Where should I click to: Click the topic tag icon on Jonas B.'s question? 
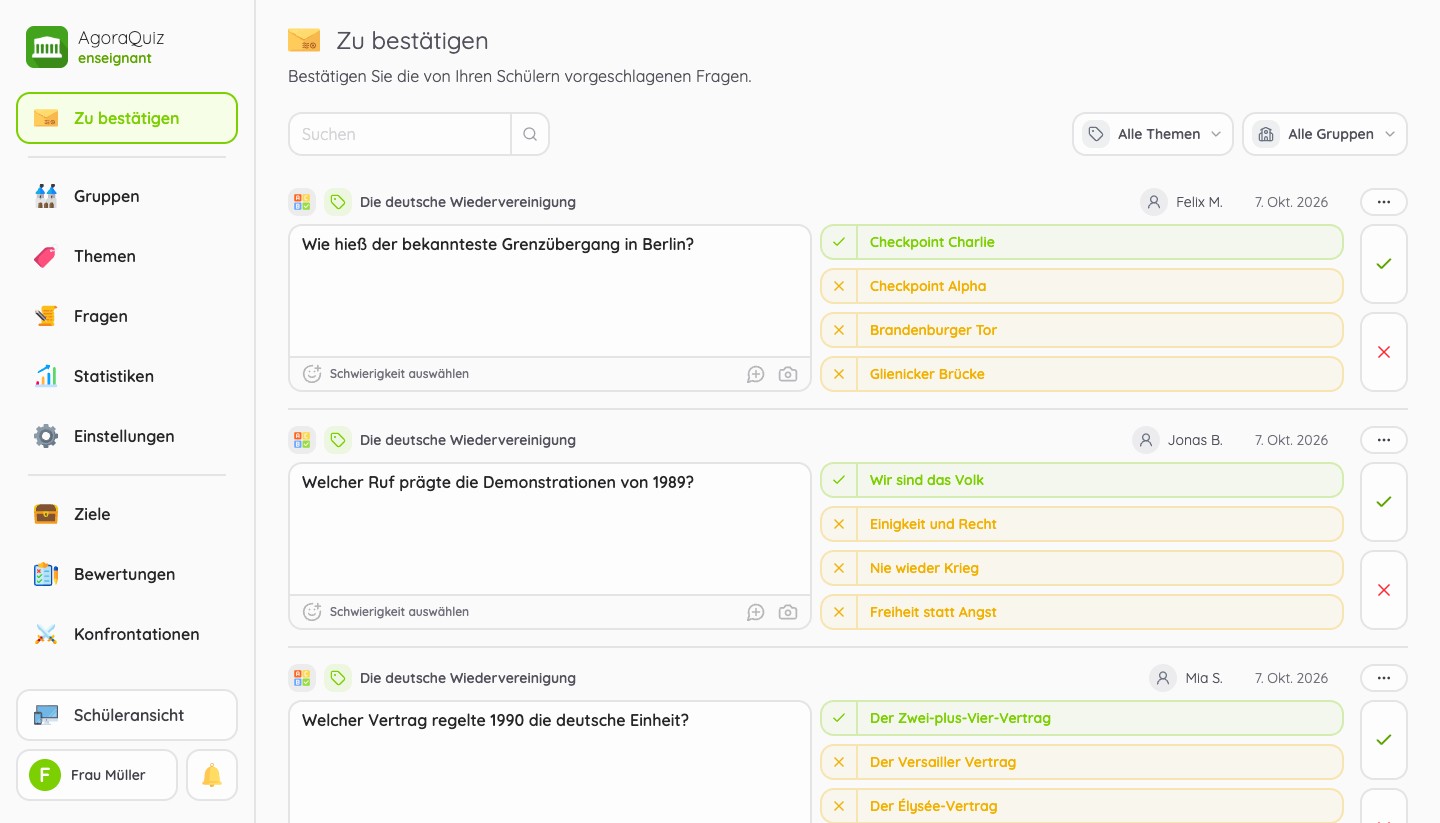[x=338, y=440]
